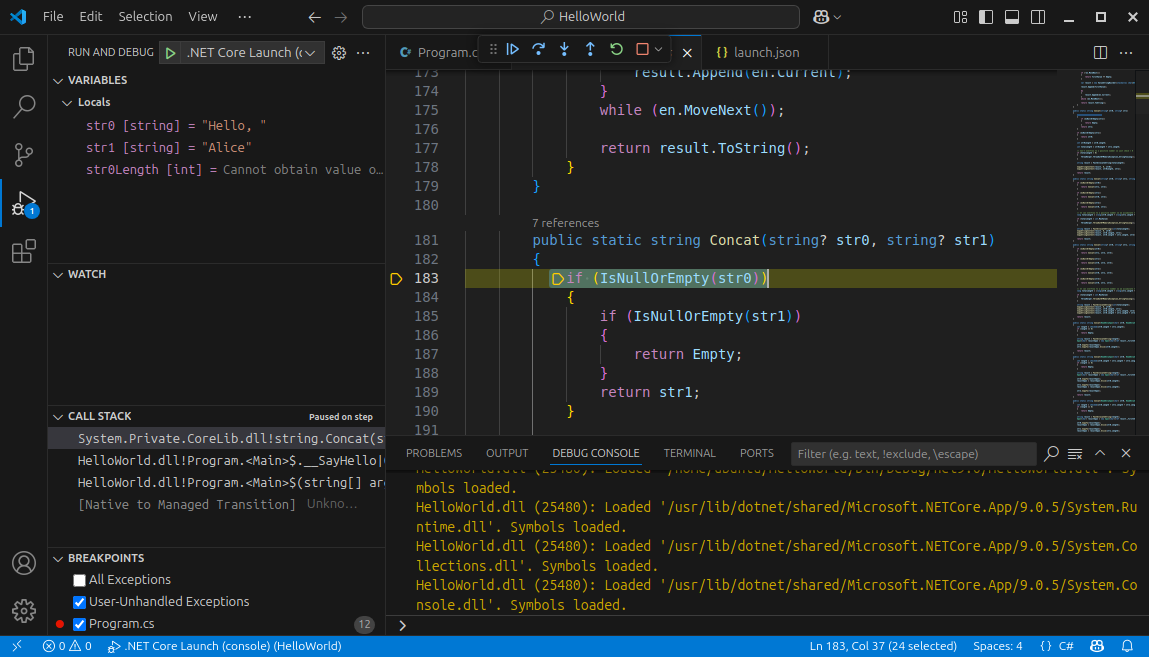1149x657 pixels.
Task: Open launch.json via gear icon
Action: 339,53
